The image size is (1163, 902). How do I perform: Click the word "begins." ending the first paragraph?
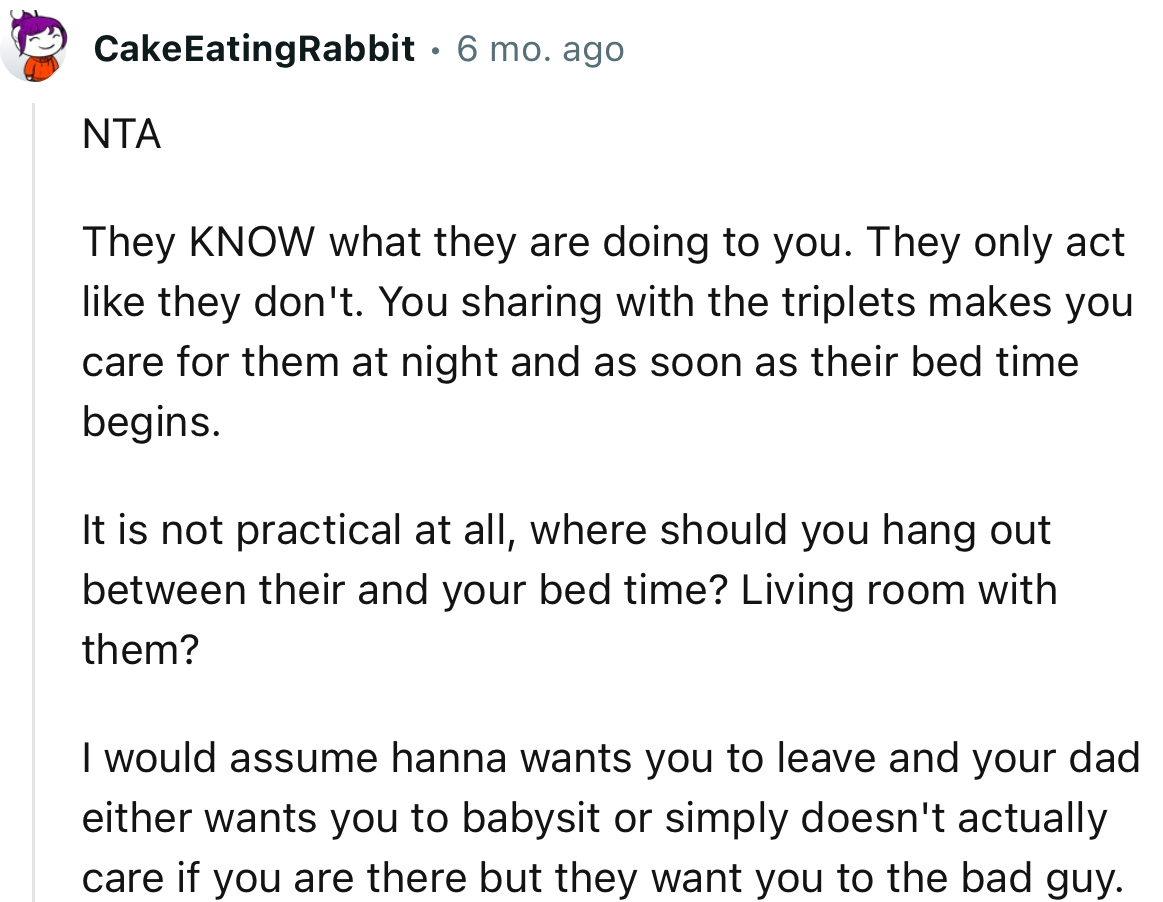[x=150, y=420]
